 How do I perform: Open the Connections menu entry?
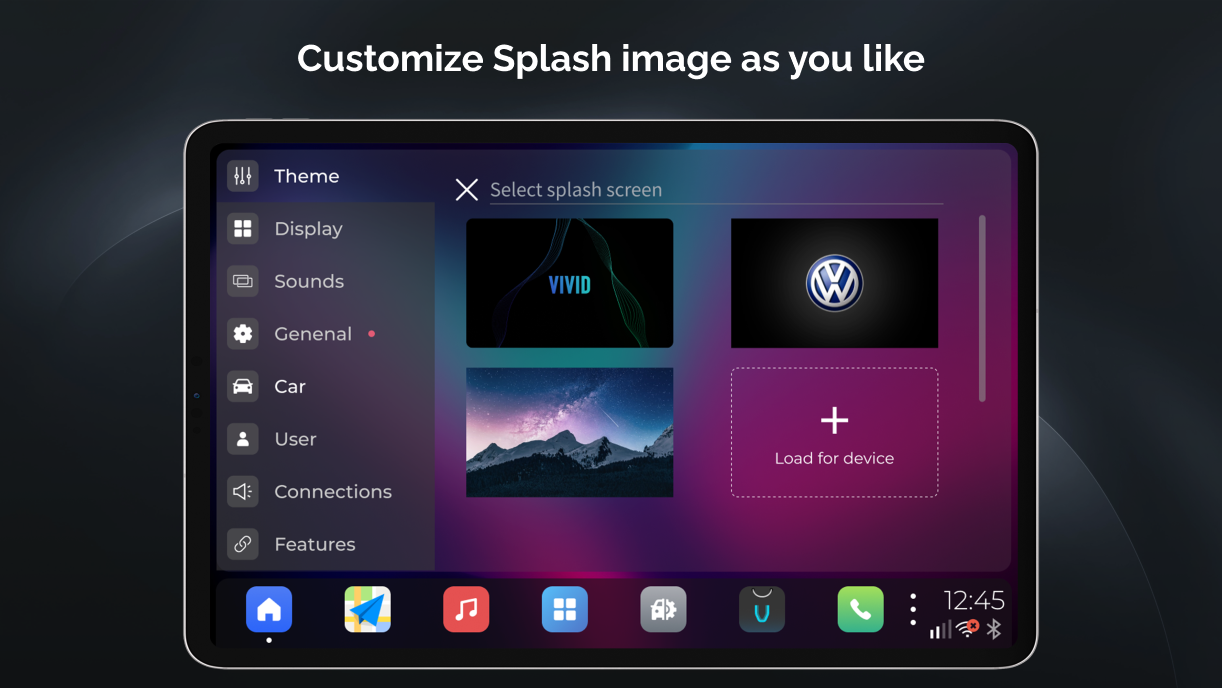(333, 491)
